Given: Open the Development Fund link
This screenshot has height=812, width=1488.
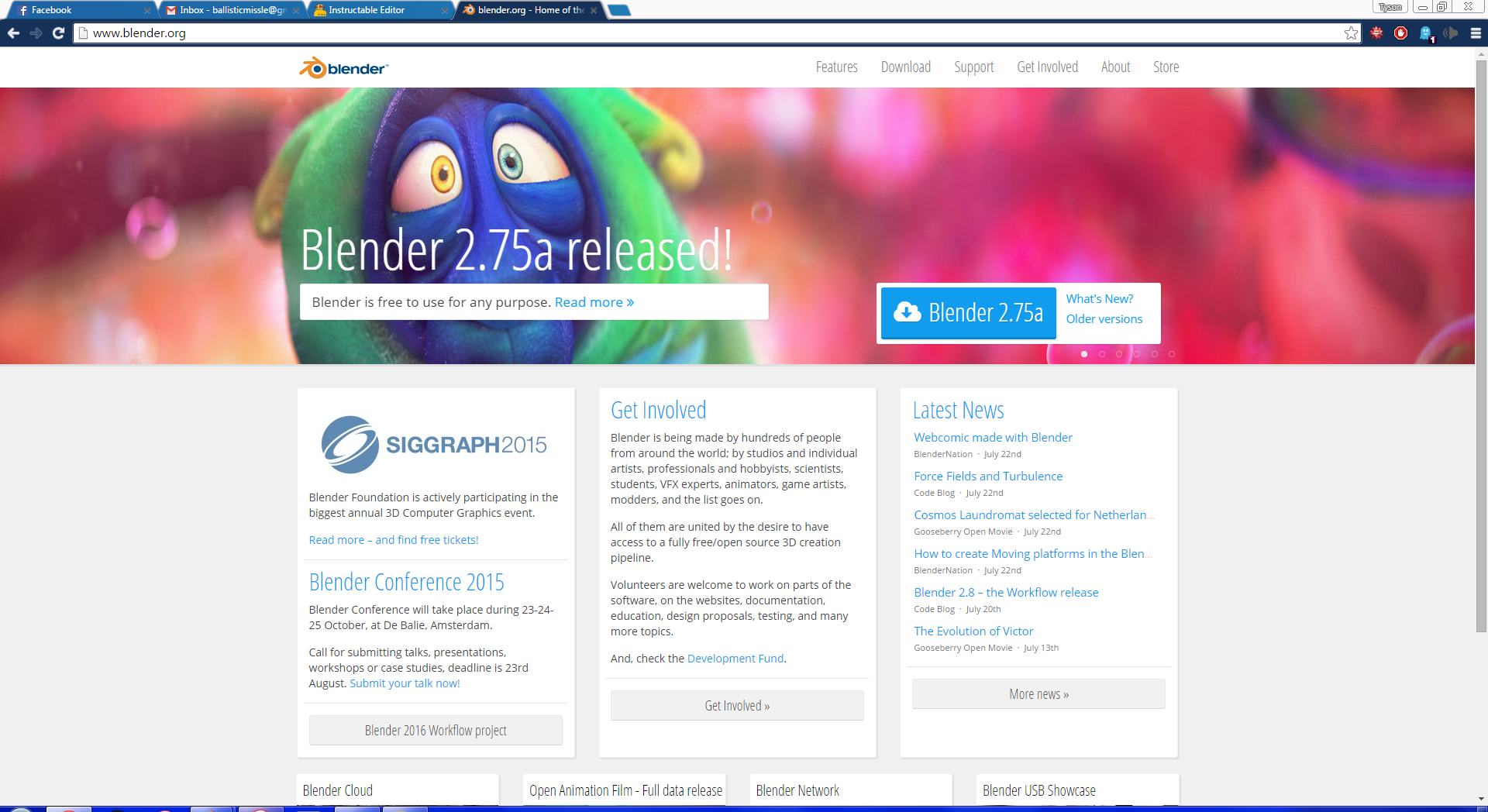Looking at the screenshot, I should point(735,659).
